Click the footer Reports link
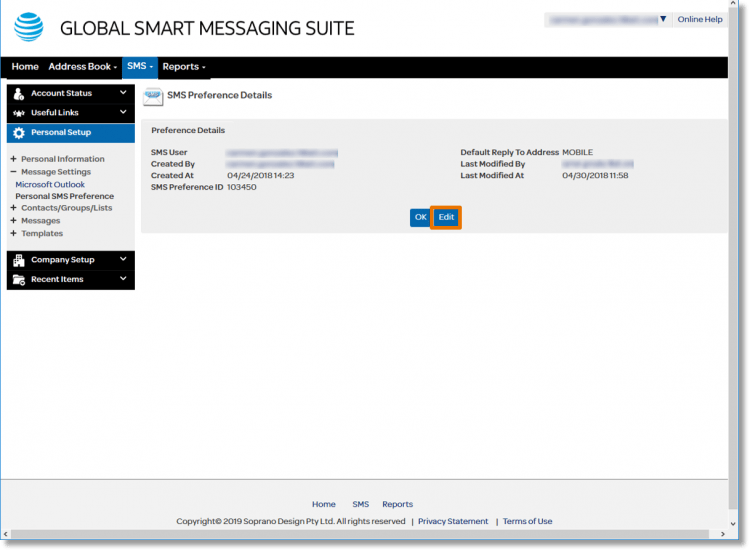Image resolution: width=750 pixels, height=551 pixels. (397, 504)
